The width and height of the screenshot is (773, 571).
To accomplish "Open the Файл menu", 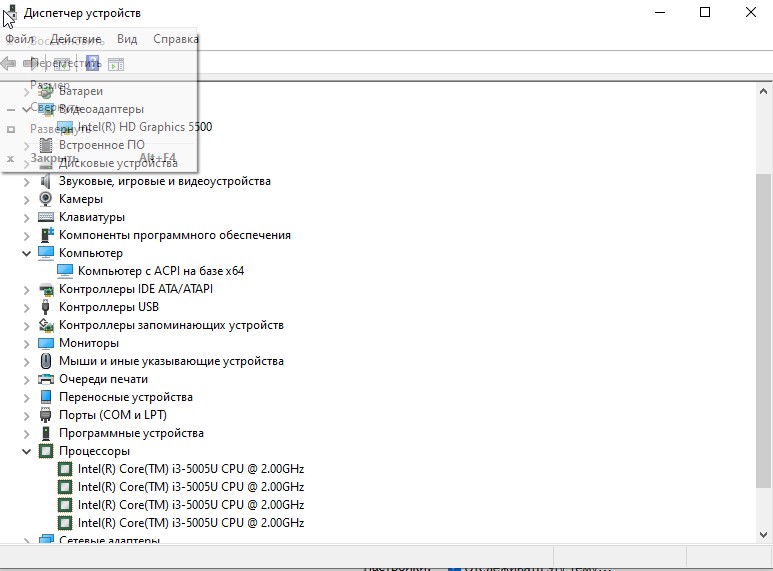I will click(x=19, y=38).
